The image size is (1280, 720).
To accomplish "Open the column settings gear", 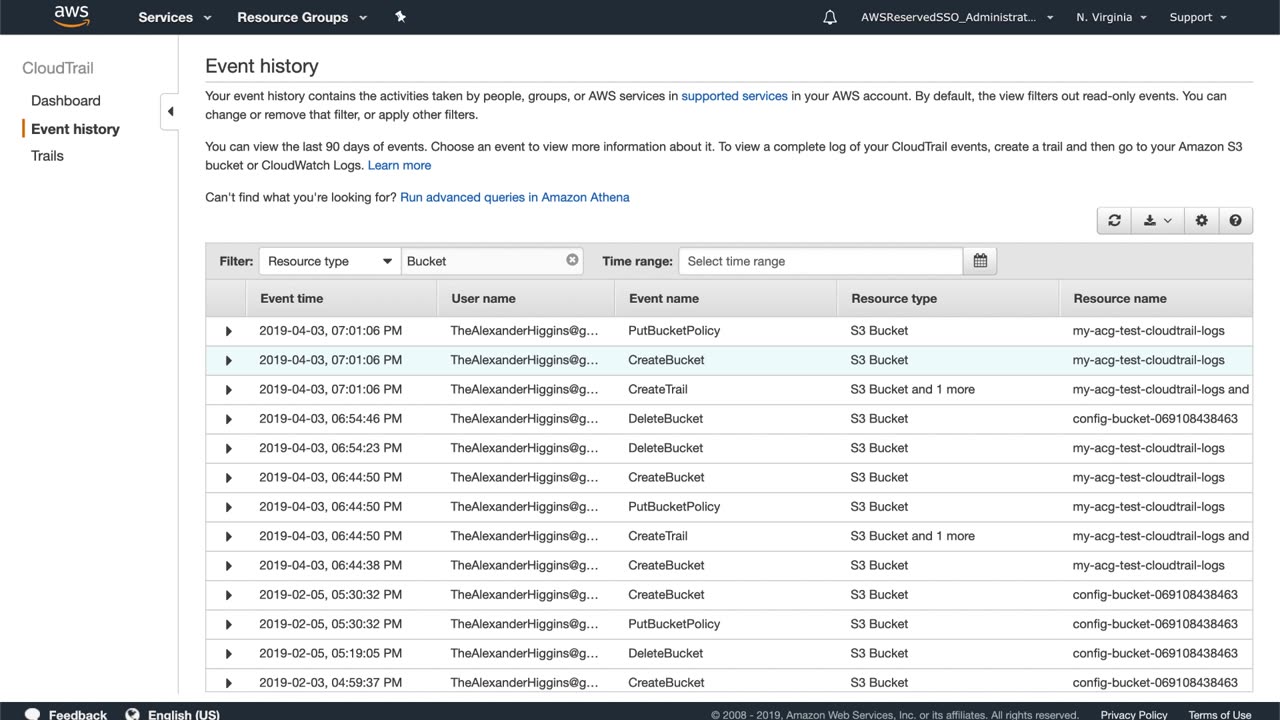I will click(1201, 221).
